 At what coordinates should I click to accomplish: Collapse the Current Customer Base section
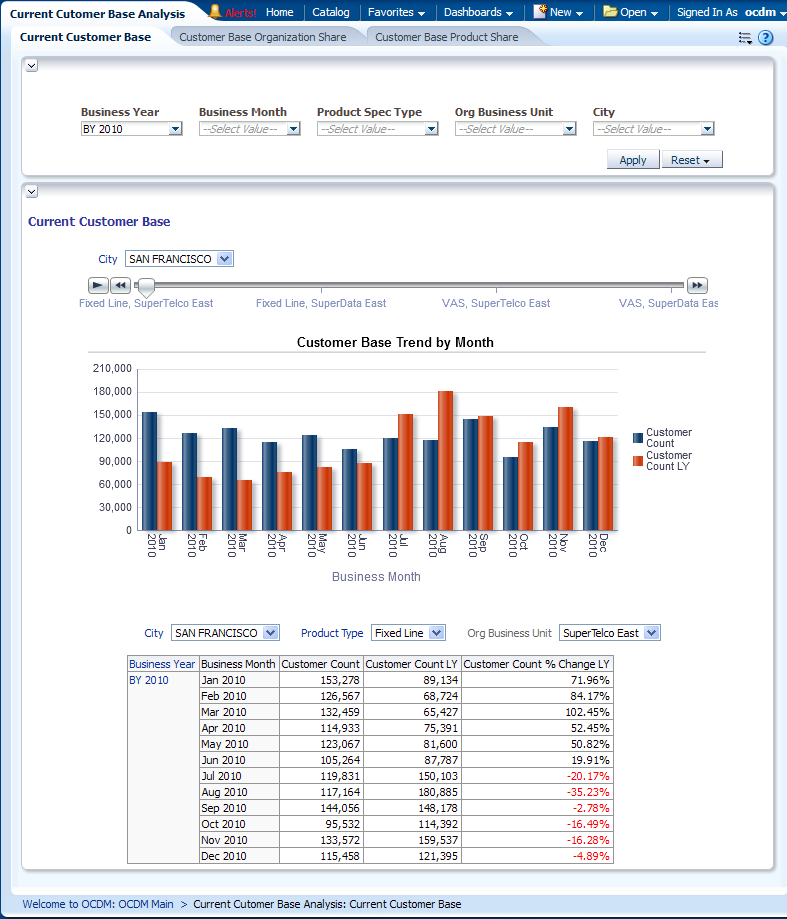(31, 191)
